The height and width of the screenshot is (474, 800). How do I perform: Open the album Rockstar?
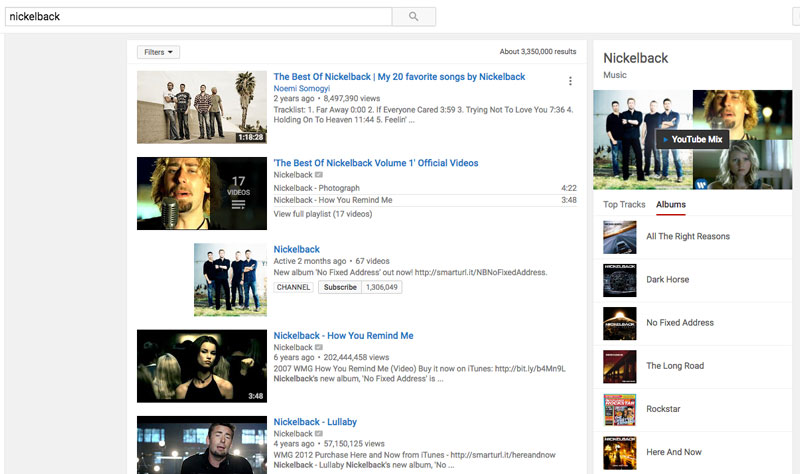pyautogui.click(x=663, y=409)
